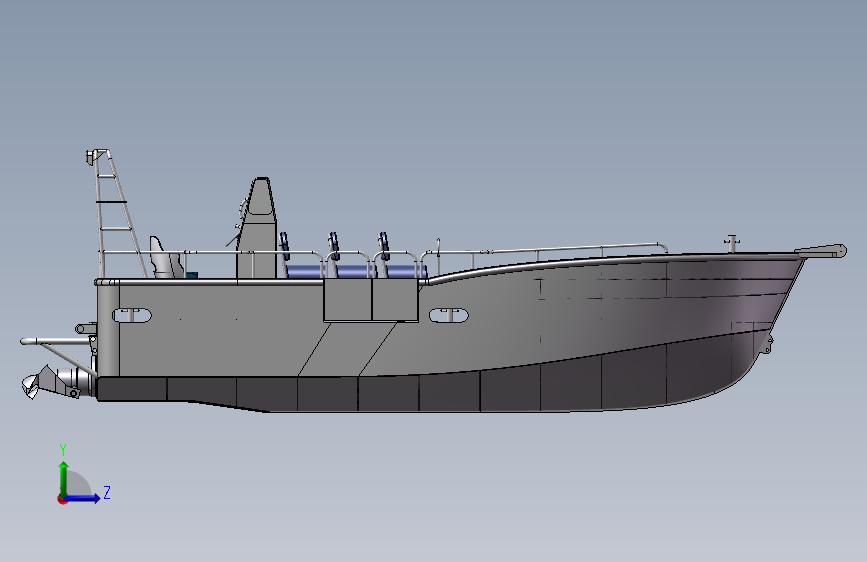Select the oval hull opening near the stern
This screenshot has width=867, height=562.
pos(132,315)
